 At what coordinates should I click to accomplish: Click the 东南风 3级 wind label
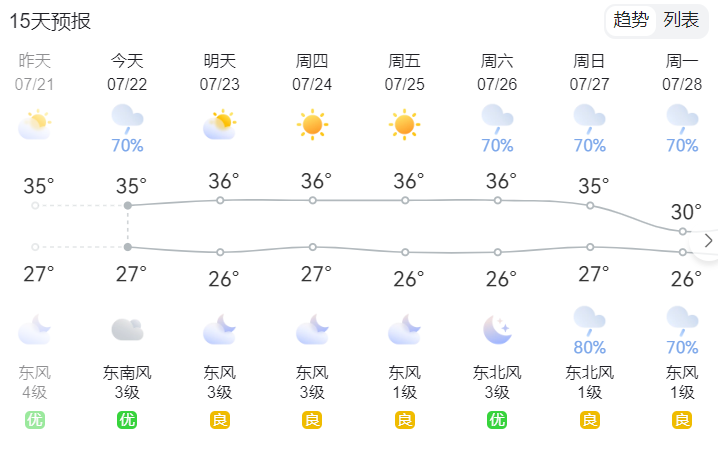127,383
